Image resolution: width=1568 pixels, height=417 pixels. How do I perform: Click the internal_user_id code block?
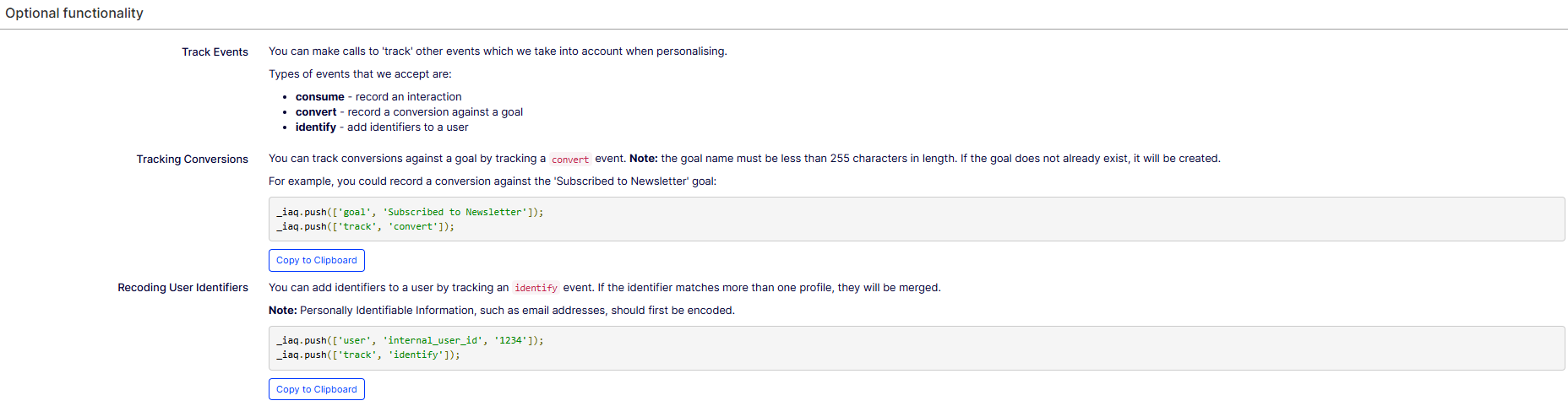(917, 348)
